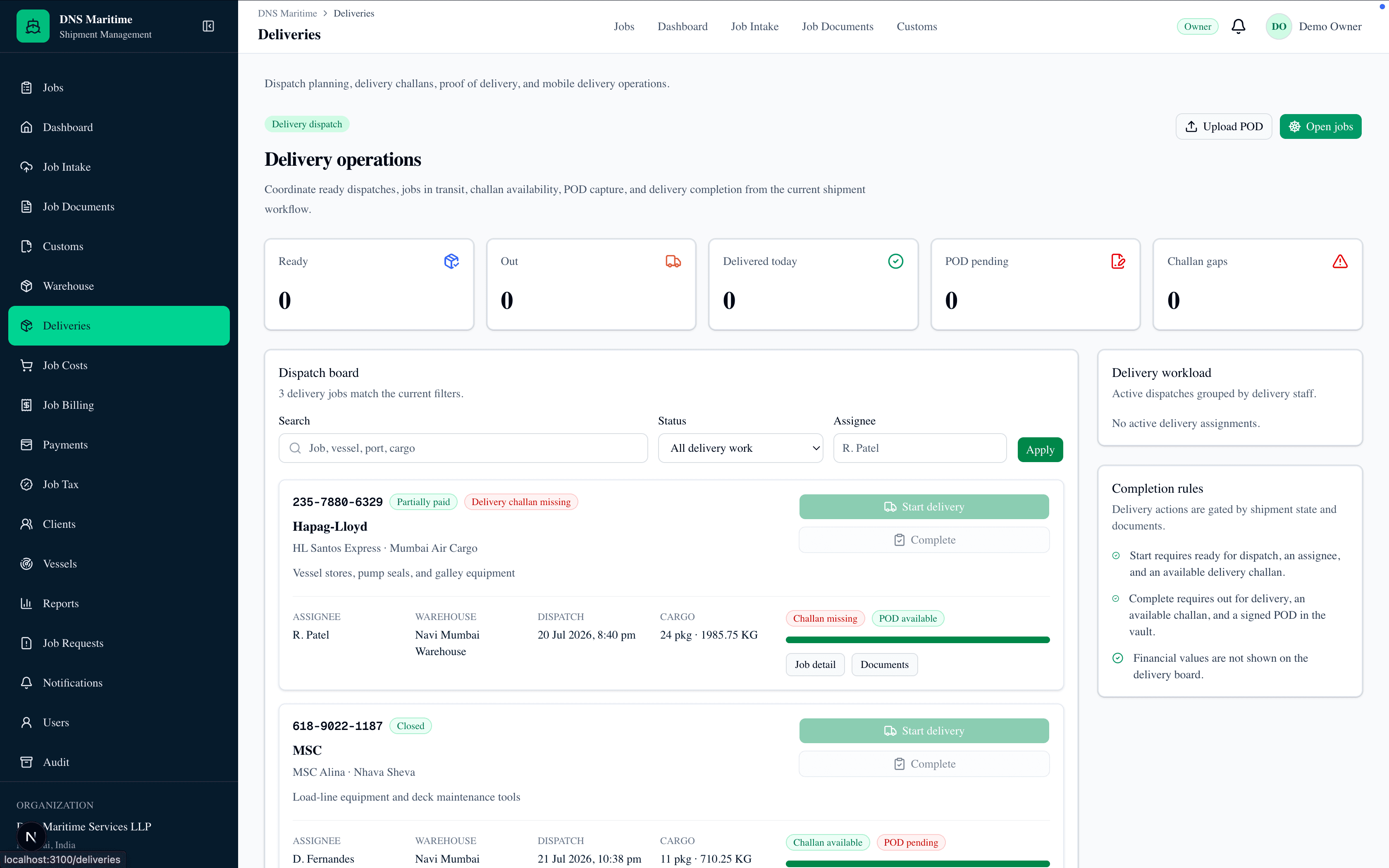This screenshot has width=1389, height=868.
Task: Select Customs in the top navigation
Action: (x=916, y=26)
